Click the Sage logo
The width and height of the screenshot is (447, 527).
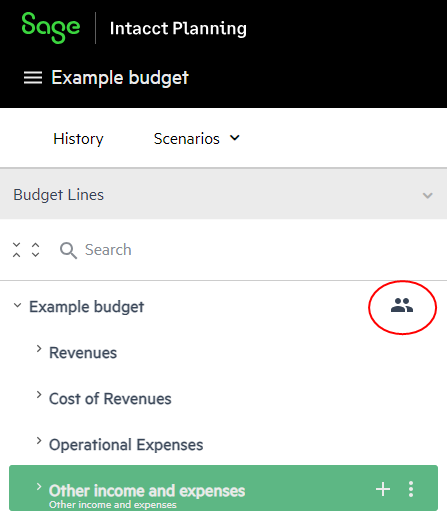(x=51, y=28)
